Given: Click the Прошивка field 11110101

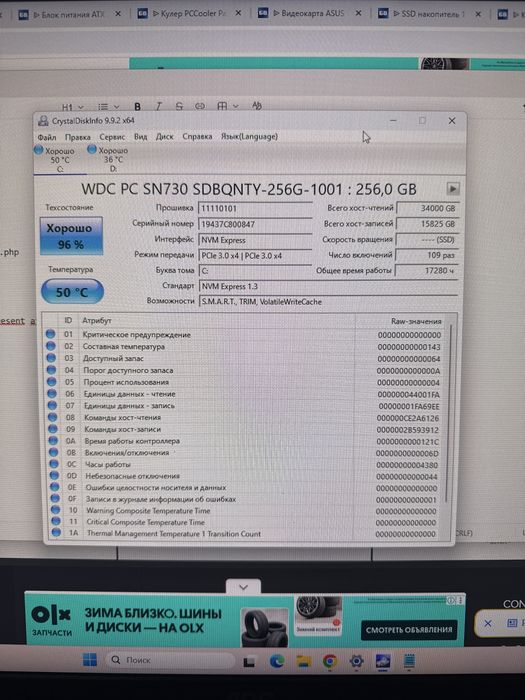Looking at the screenshot, I should [x=255, y=208].
